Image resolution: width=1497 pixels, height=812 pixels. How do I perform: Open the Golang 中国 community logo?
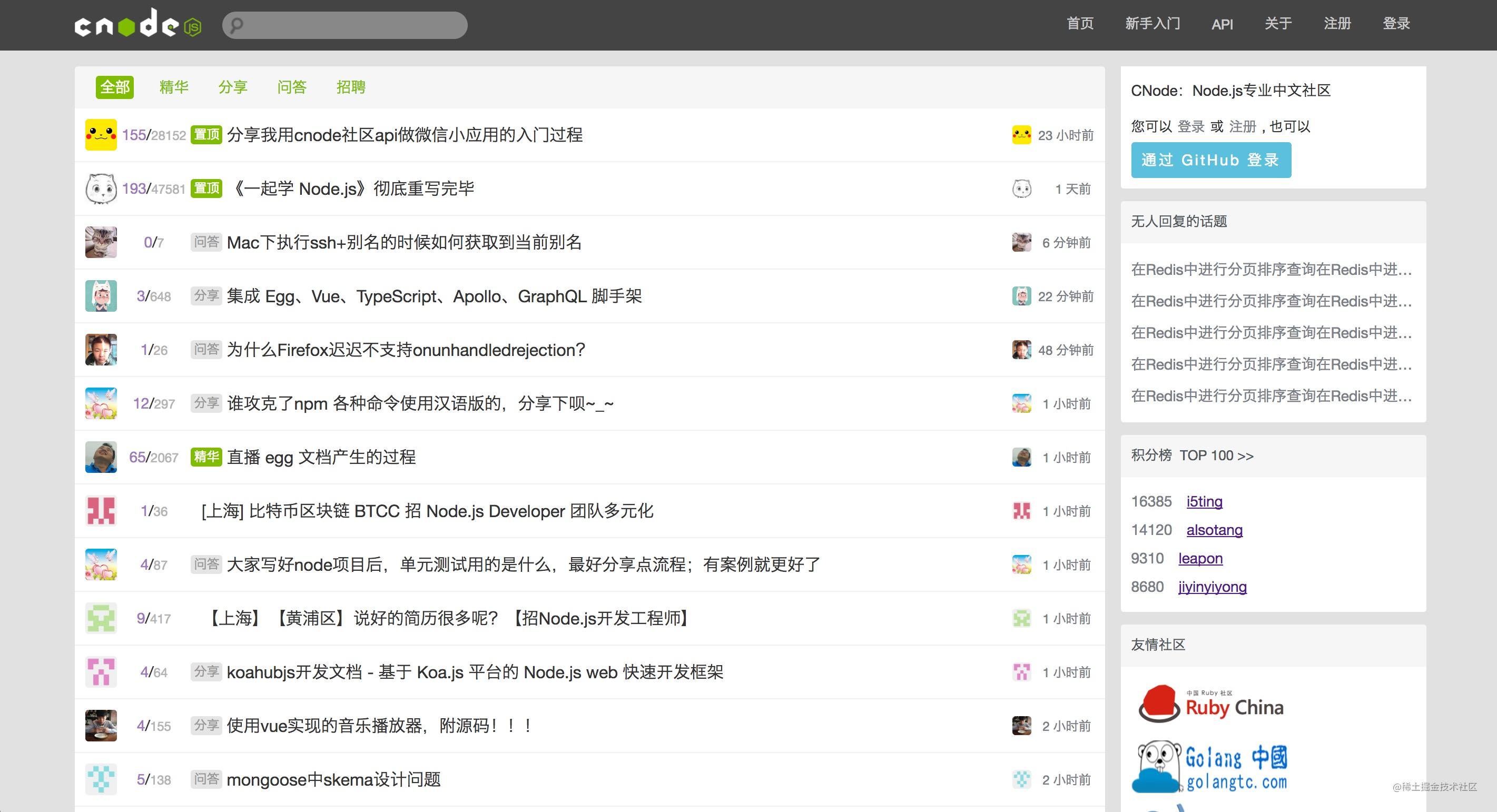click(1210, 767)
